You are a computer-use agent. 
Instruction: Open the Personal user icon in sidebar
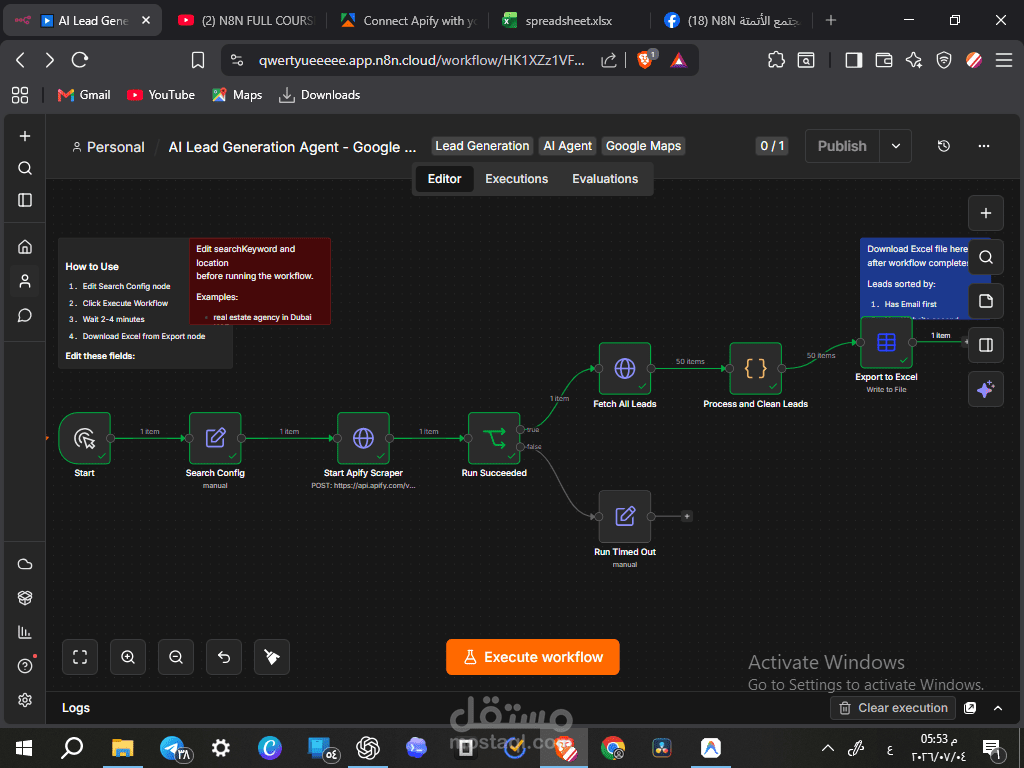25,281
